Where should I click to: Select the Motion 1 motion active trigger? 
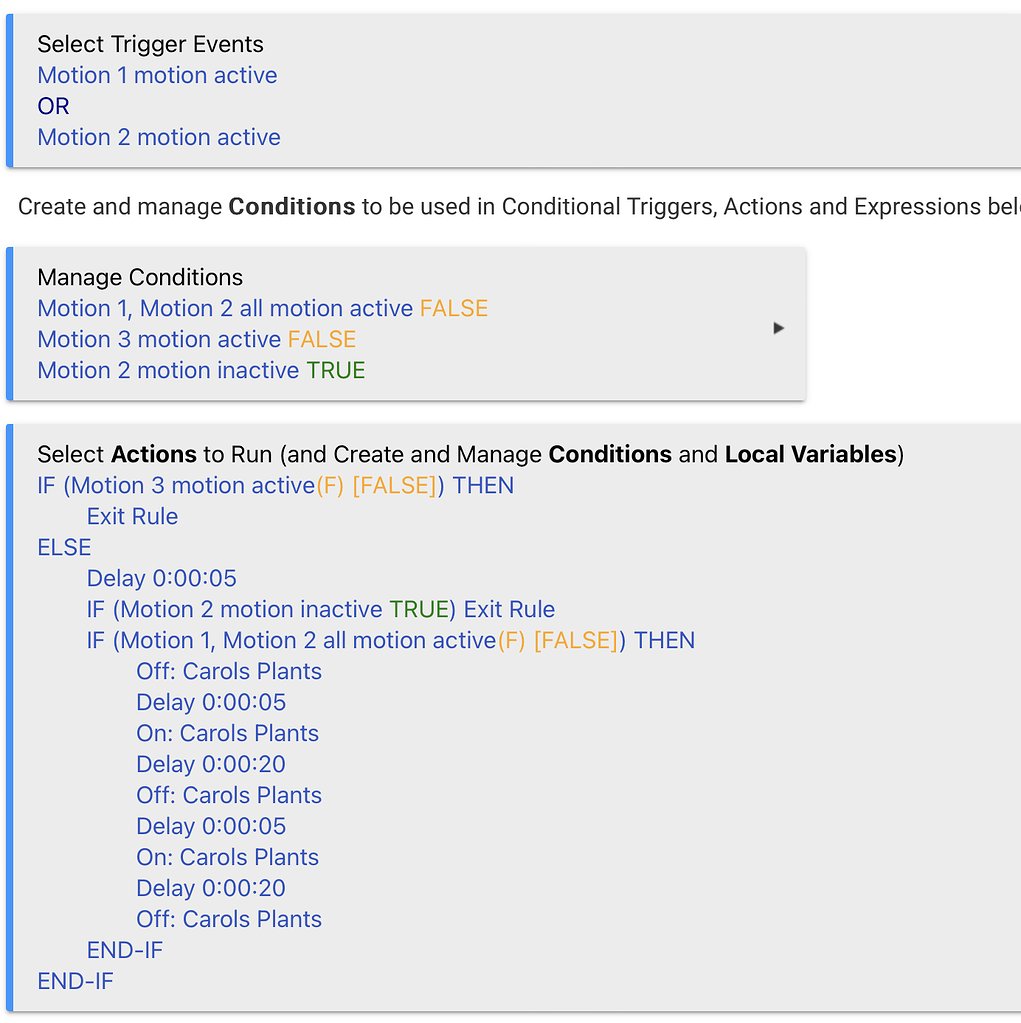tap(157, 75)
